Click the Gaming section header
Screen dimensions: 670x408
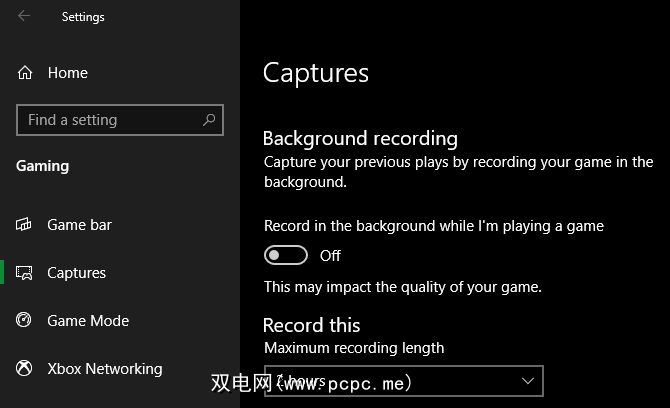click(43, 166)
